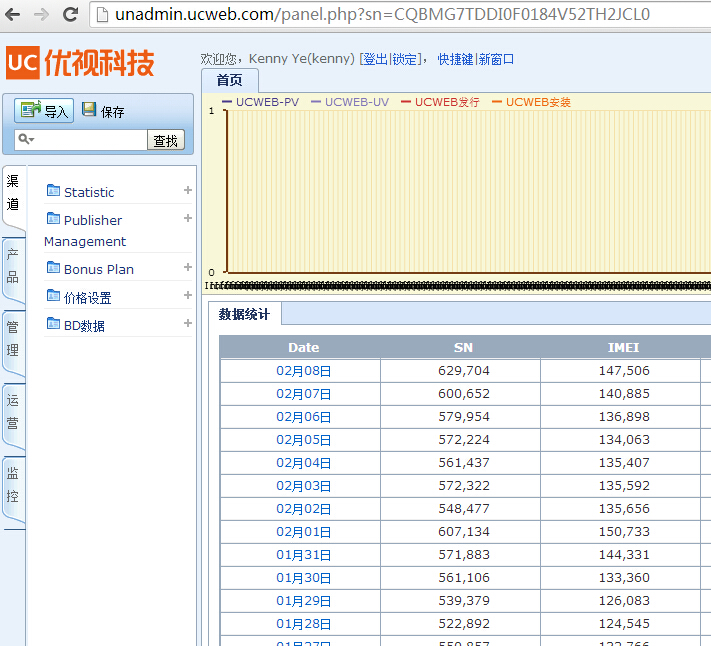The image size is (711, 646).
Task: Expand the BD数据 plus sign
Action: point(188,323)
